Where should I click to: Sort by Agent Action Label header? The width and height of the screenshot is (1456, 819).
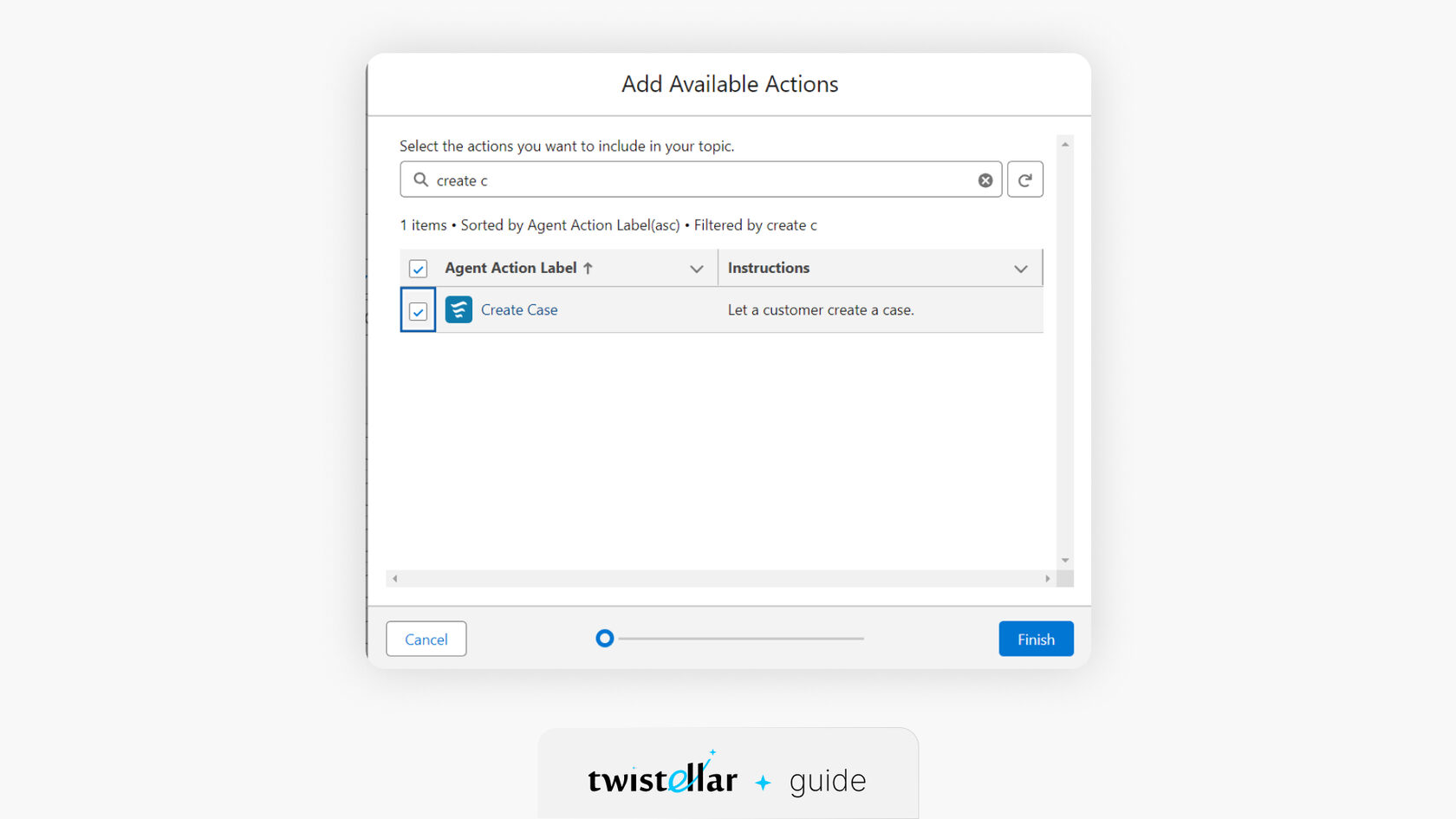point(510,268)
